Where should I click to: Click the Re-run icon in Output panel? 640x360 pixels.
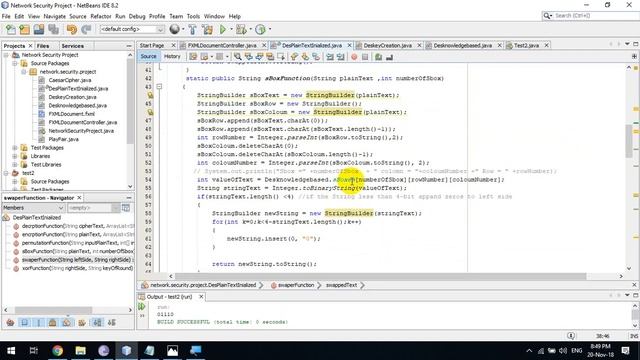click(x=142, y=307)
